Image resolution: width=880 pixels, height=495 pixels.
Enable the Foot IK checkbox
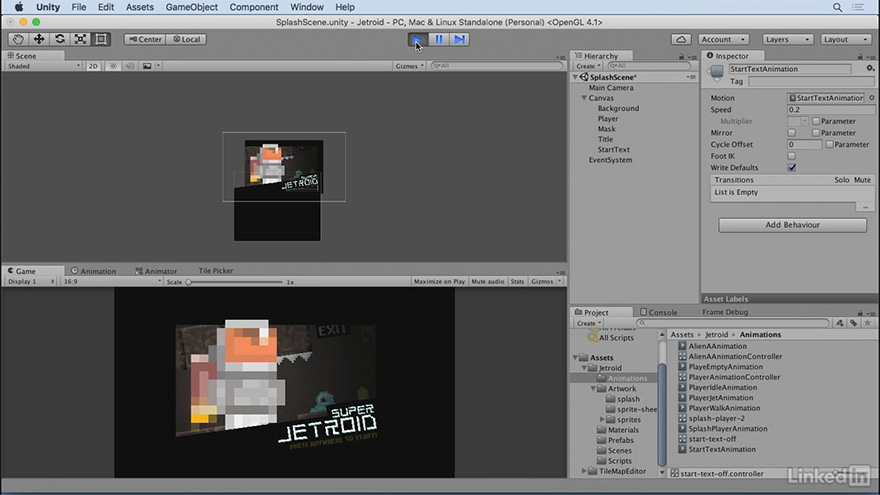click(791, 156)
